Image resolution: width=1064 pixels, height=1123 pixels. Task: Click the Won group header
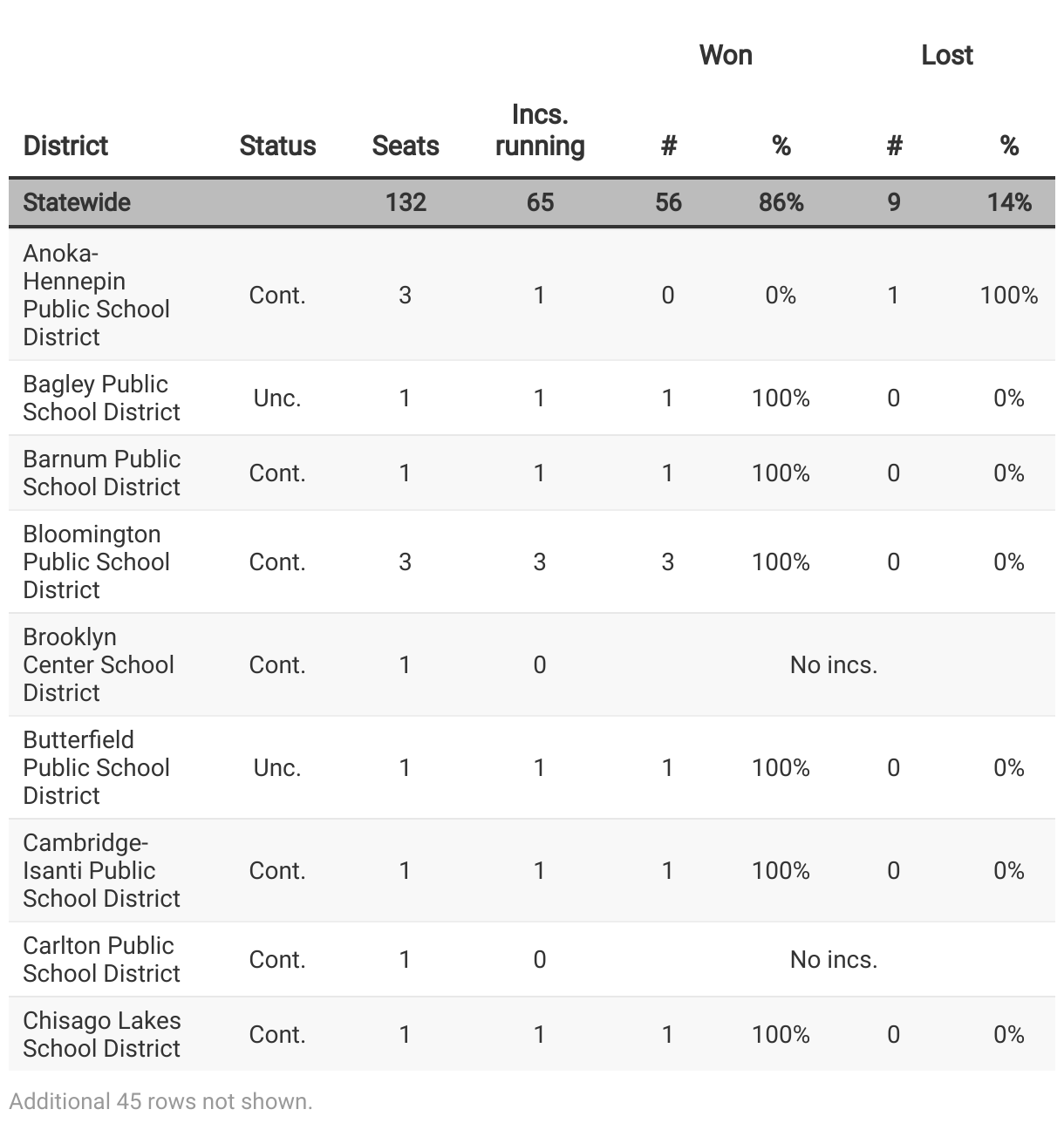click(726, 55)
